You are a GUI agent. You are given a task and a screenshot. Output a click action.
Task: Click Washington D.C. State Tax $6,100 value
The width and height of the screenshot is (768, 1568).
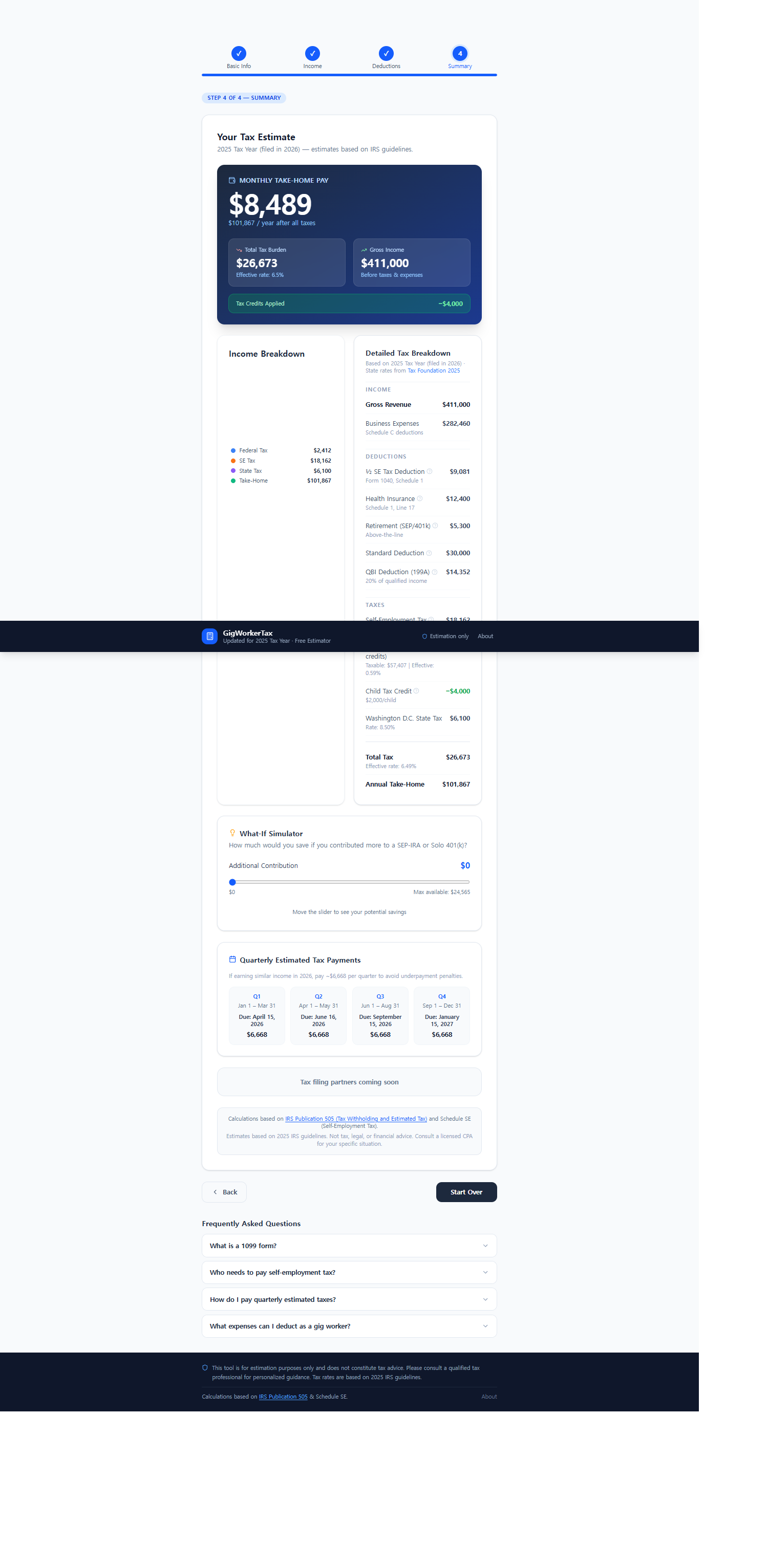(x=460, y=718)
